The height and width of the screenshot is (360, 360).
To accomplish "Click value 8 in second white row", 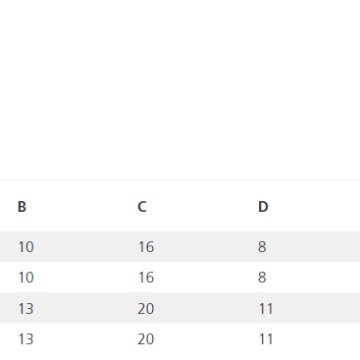I will tap(262, 277).
